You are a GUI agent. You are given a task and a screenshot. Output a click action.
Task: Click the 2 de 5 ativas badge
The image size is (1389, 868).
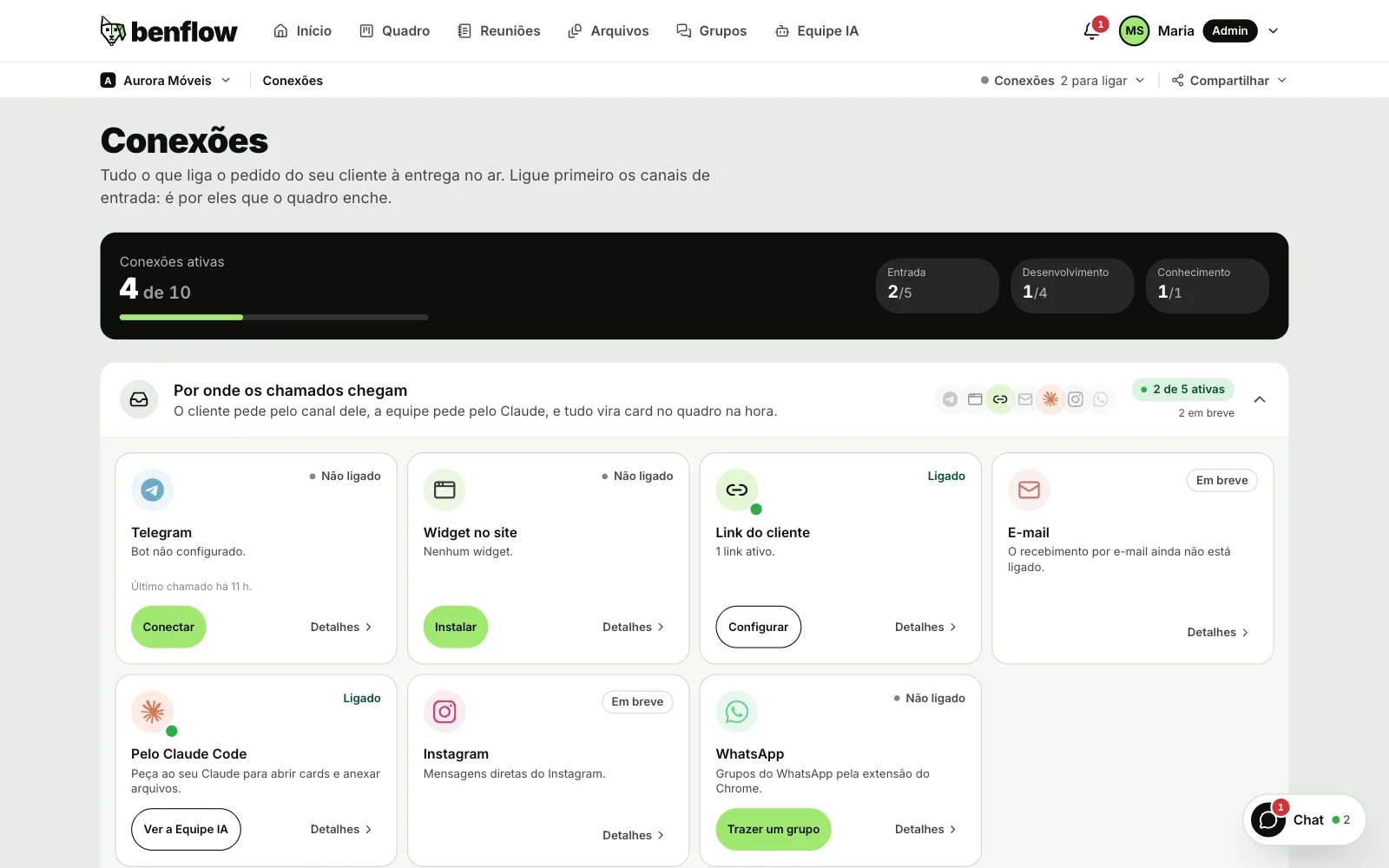[1183, 390]
